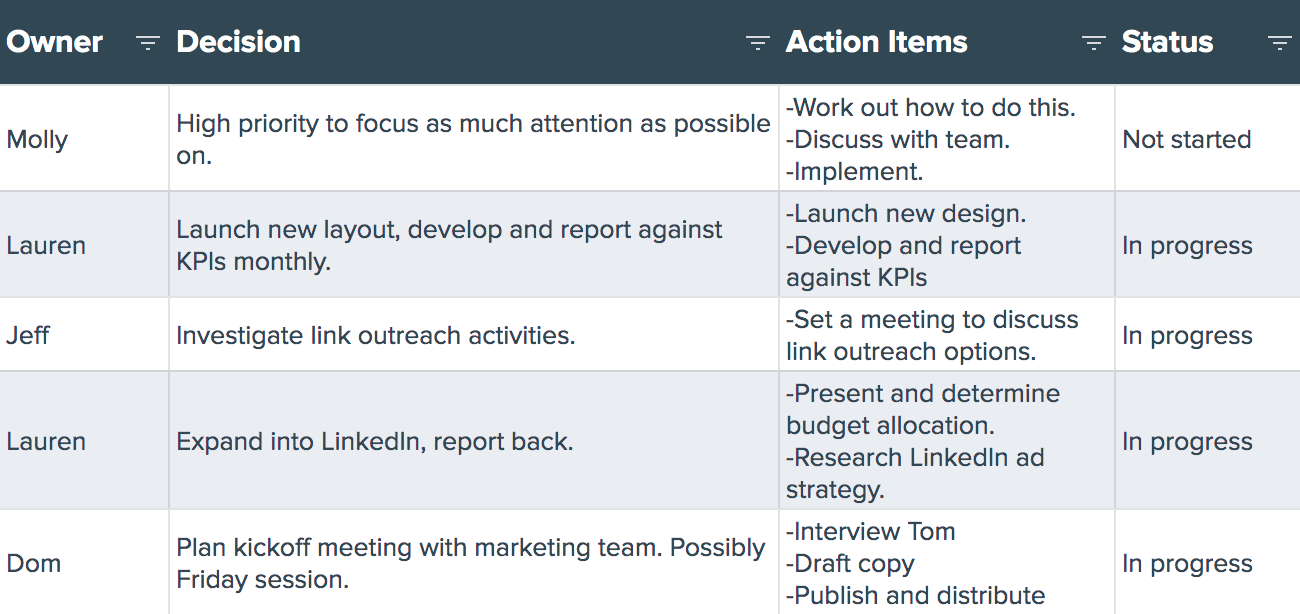
Task: Click the 'Expand into LinkedIn, report back' cell
Action: (x=375, y=441)
